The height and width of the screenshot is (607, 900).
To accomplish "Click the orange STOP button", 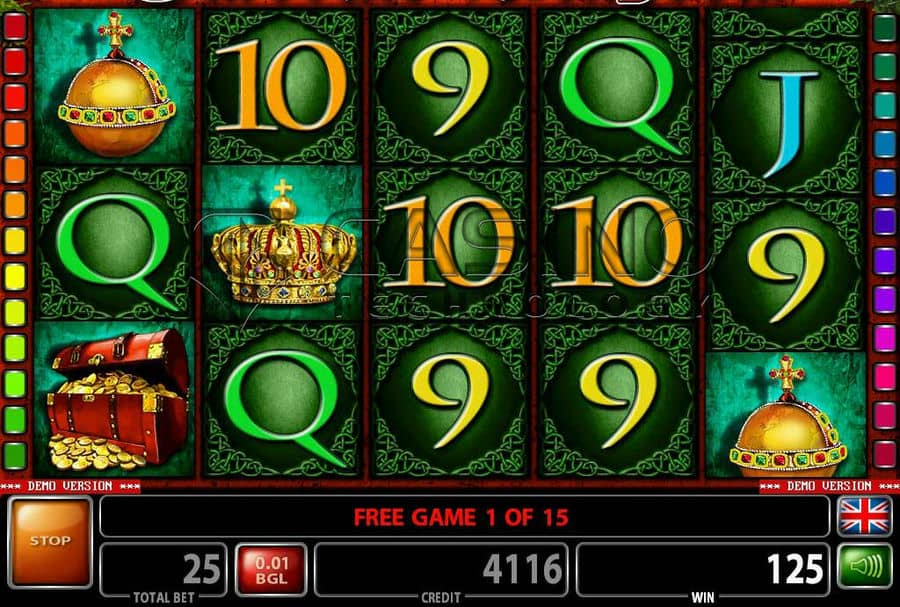I will (50, 542).
